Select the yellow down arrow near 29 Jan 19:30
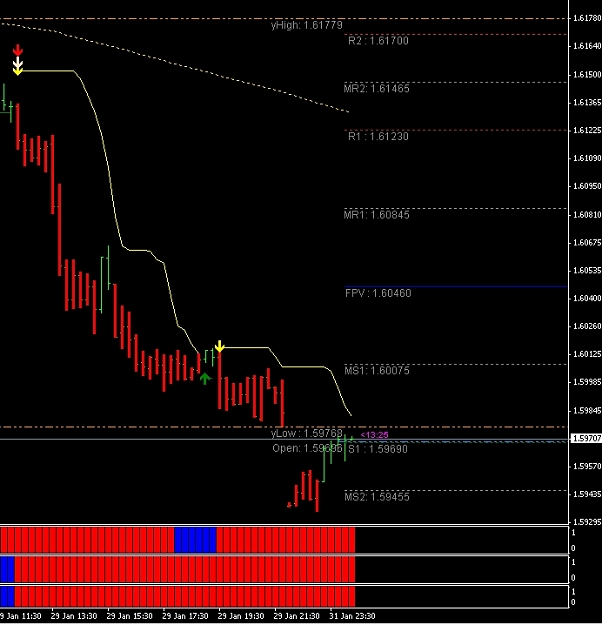 click(219, 346)
